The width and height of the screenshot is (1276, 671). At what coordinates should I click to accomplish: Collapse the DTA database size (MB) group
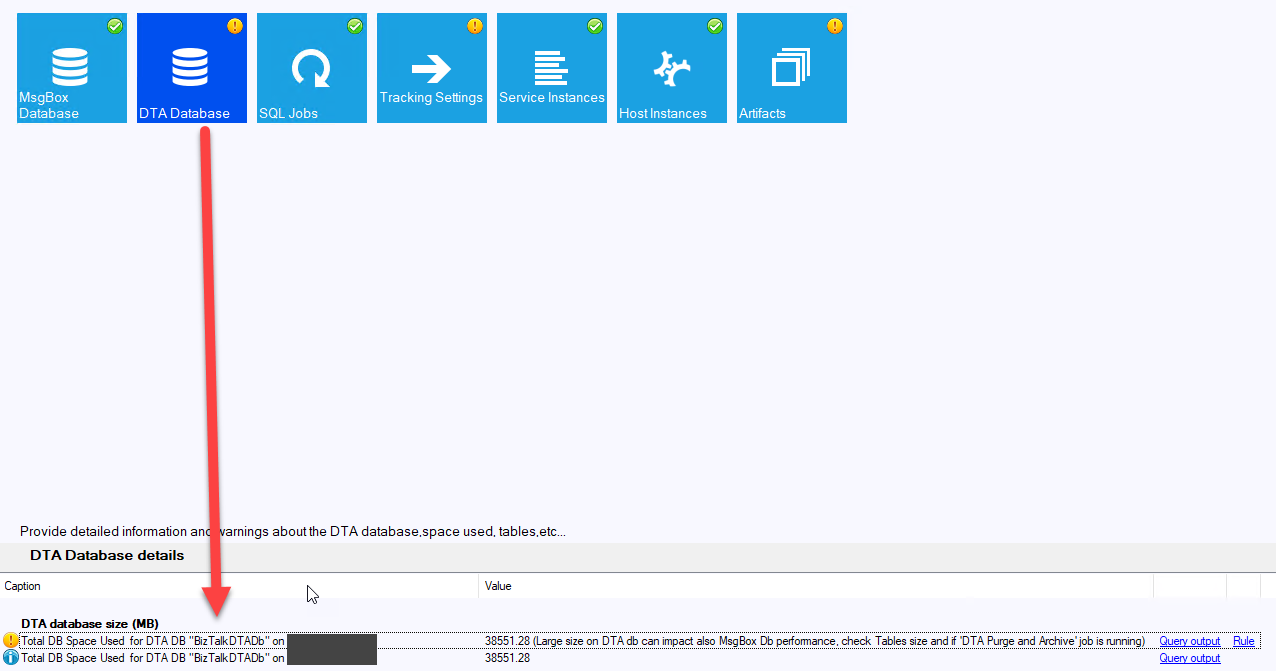coord(89,624)
